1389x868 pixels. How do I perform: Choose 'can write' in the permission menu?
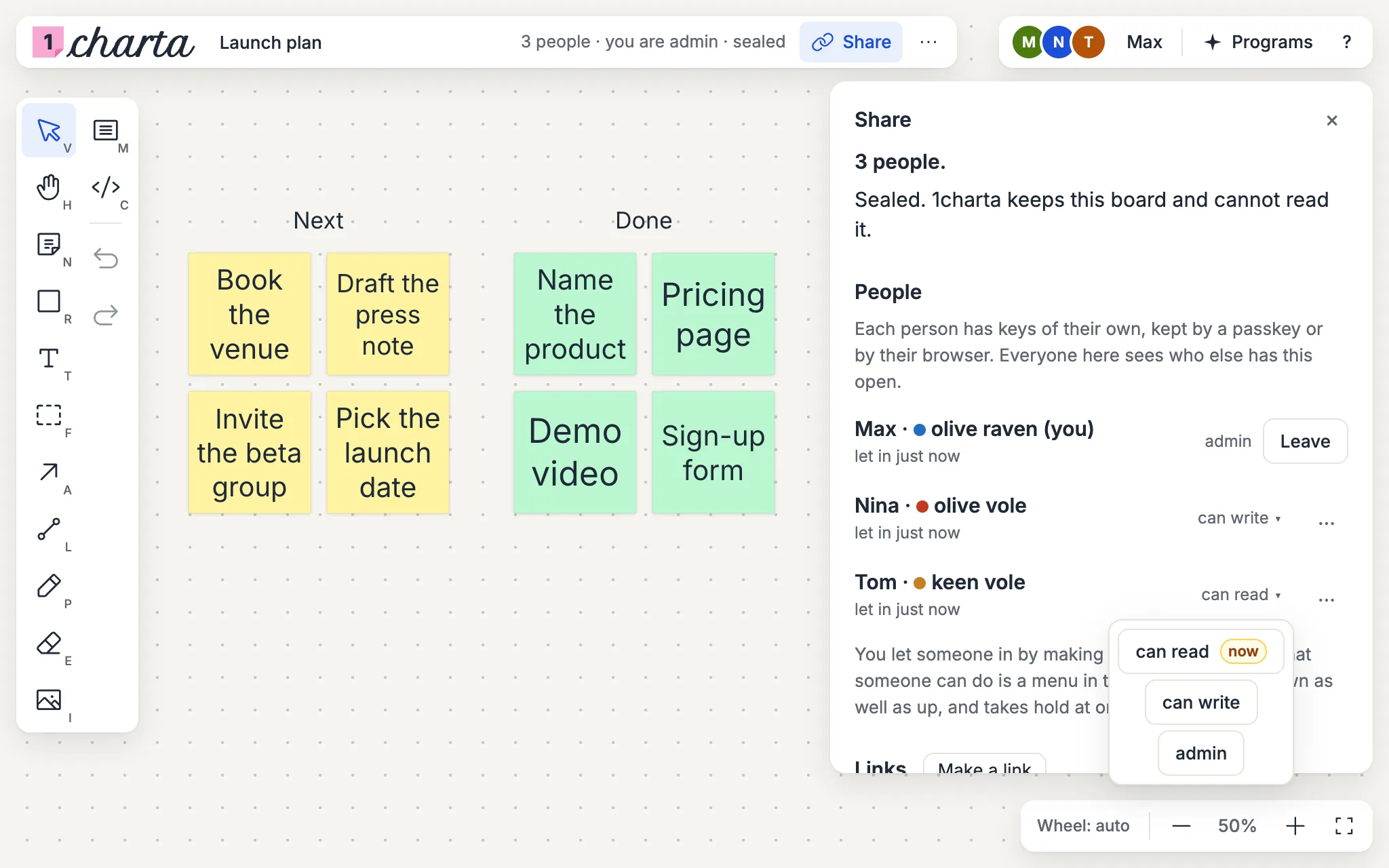point(1200,703)
